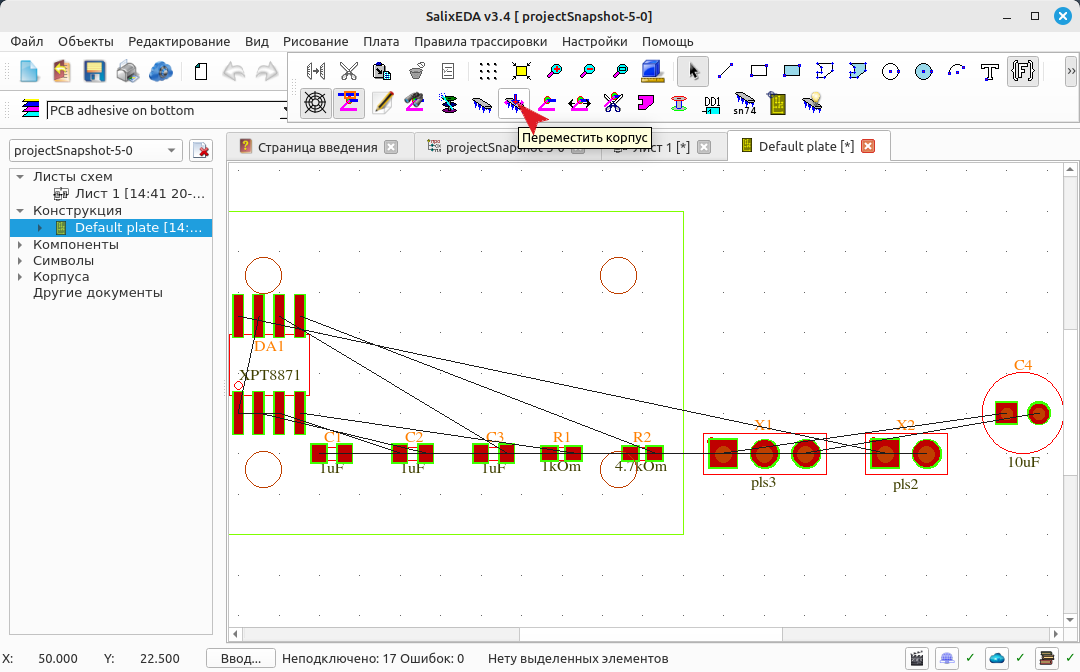The image size is (1080, 672).
Task: Click the books library icon in status bar
Action: (x=1047, y=659)
